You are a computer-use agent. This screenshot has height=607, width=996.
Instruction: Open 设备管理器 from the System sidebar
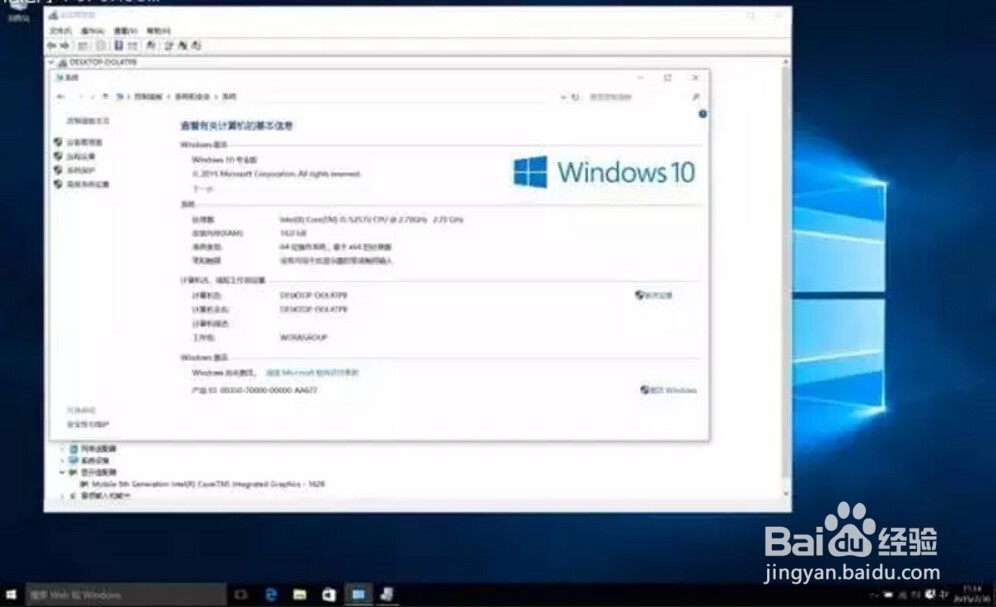click(x=84, y=142)
